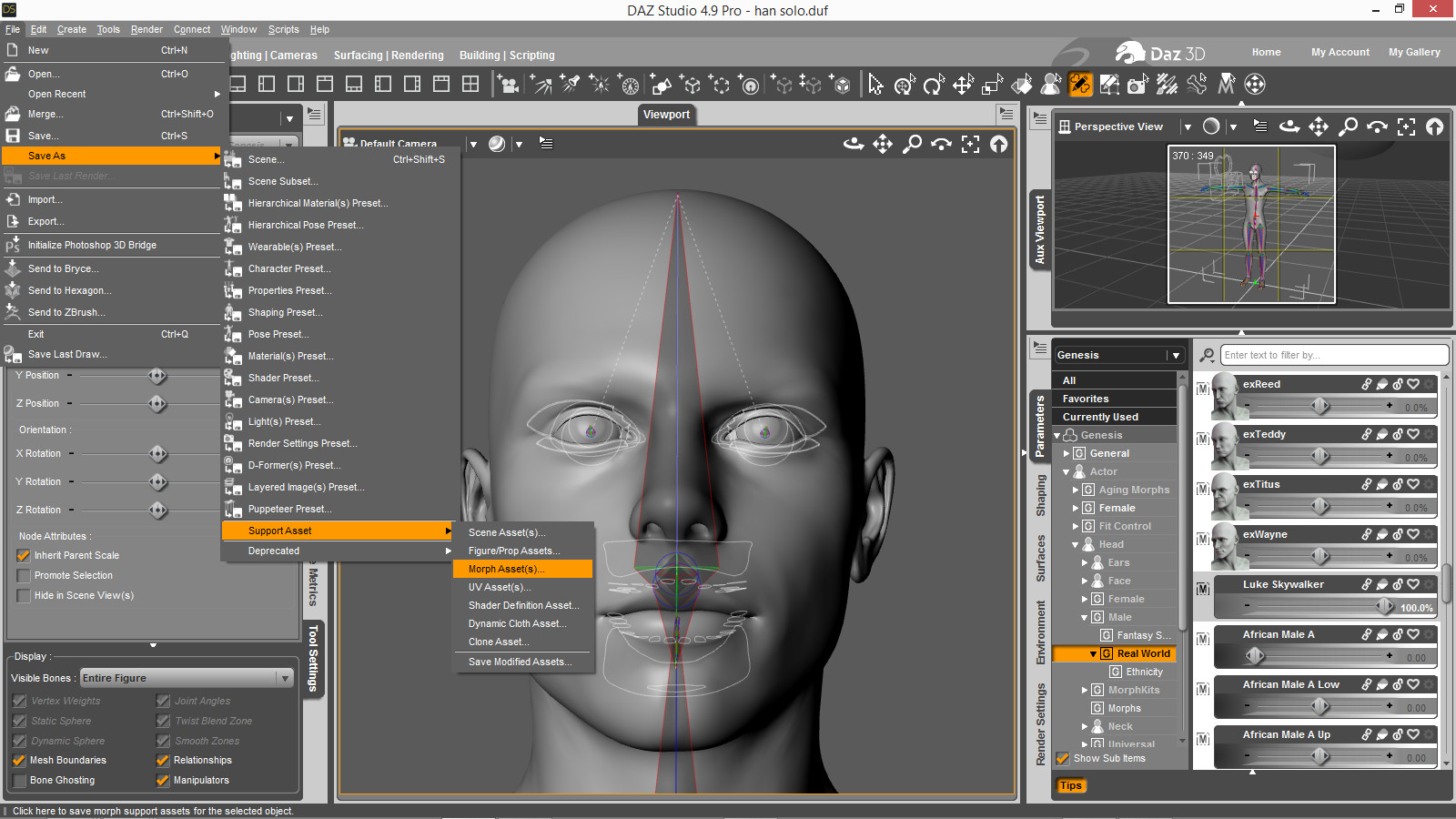Open the Deprecated submenu
Viewport: 1456px width, 819px height.
338,551
